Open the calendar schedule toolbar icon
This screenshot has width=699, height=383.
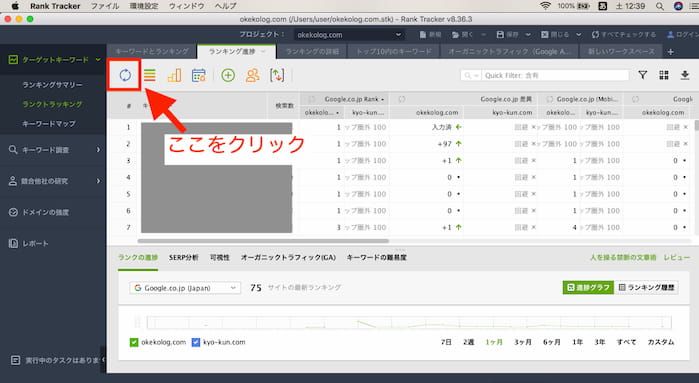[x=198, y=75]
